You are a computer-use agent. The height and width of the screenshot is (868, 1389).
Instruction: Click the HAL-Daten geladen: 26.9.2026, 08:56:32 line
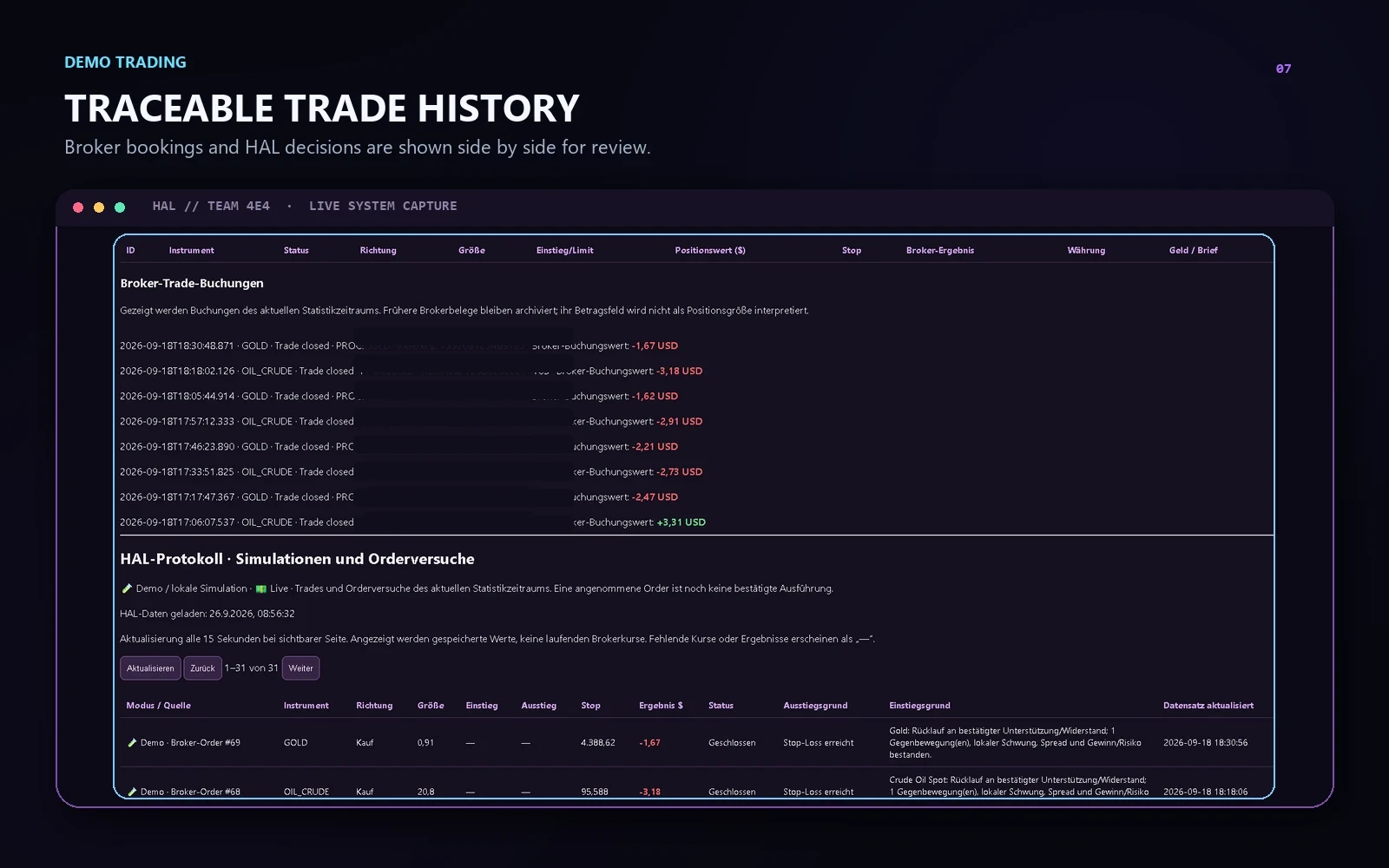207,614
